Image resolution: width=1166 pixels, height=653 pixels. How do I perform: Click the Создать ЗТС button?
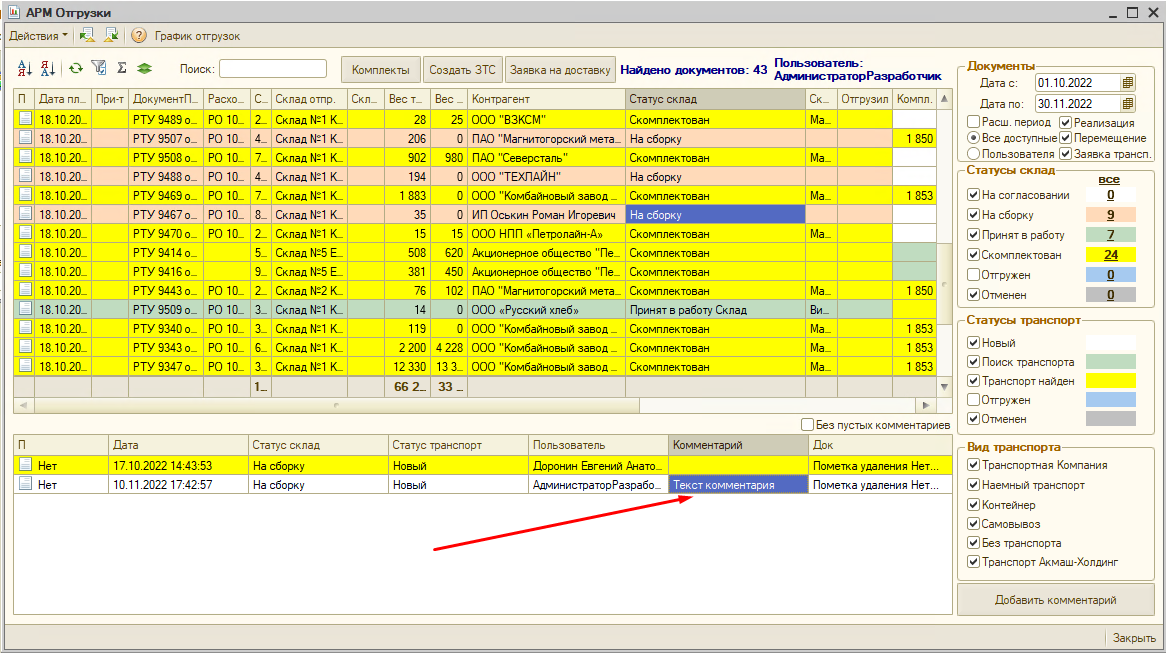463,70
